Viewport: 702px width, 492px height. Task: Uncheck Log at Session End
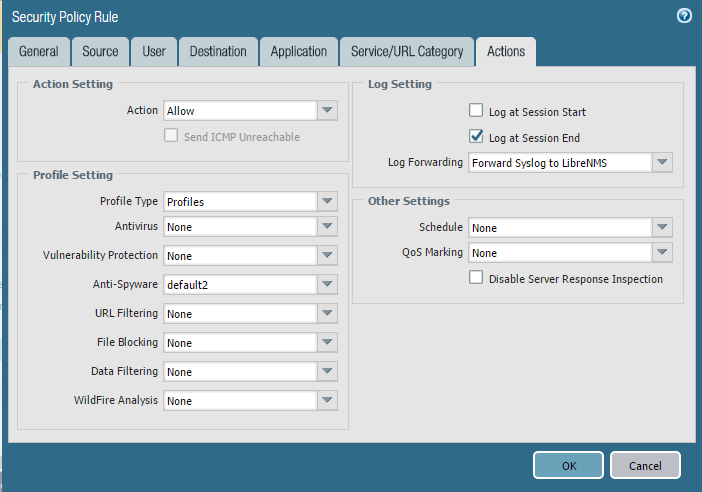click(x=476, y=136)
